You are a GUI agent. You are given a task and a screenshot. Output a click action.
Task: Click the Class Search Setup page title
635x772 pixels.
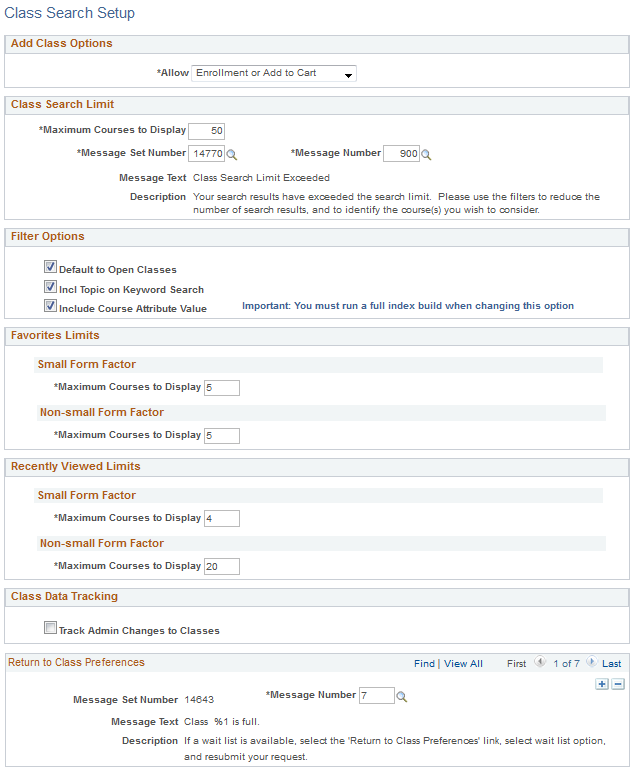[x=69, y=13]
